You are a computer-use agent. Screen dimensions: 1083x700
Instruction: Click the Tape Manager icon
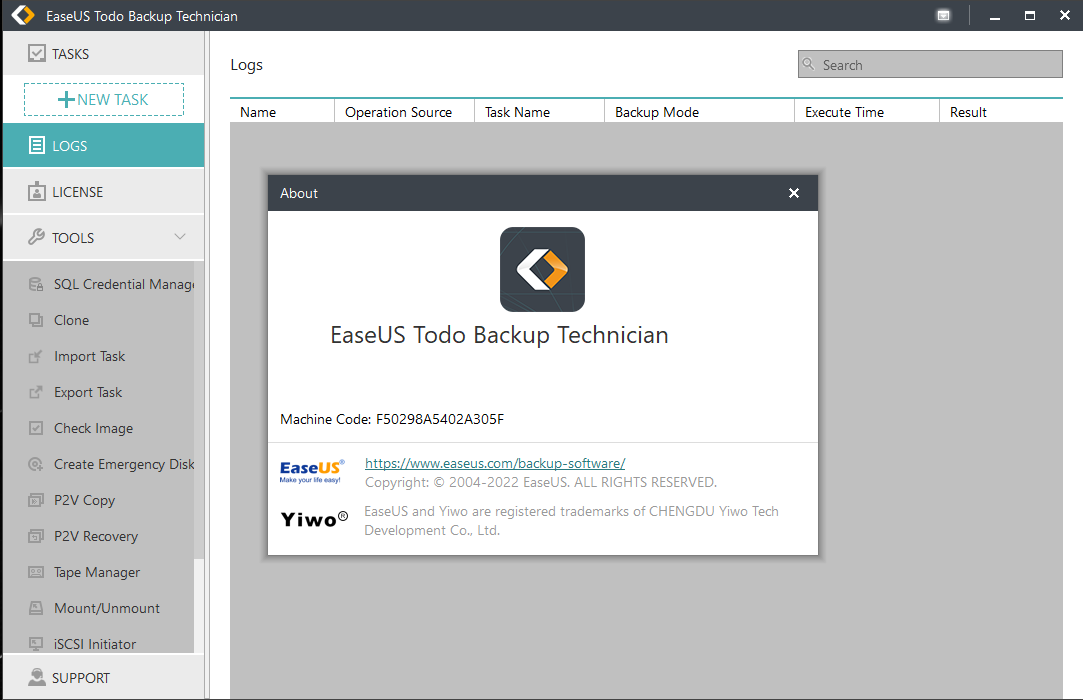(x=36, y=571)
